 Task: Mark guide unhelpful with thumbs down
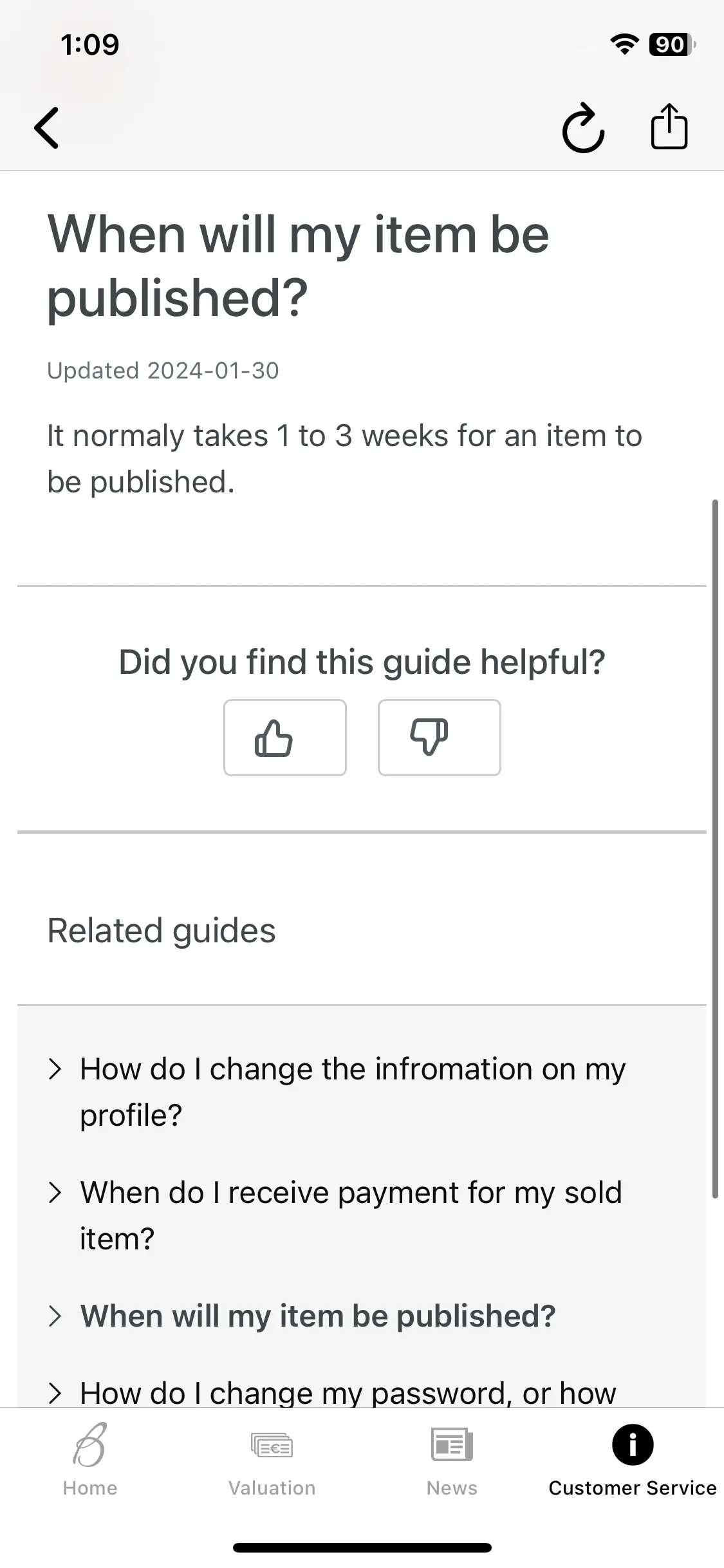(440, 738)
